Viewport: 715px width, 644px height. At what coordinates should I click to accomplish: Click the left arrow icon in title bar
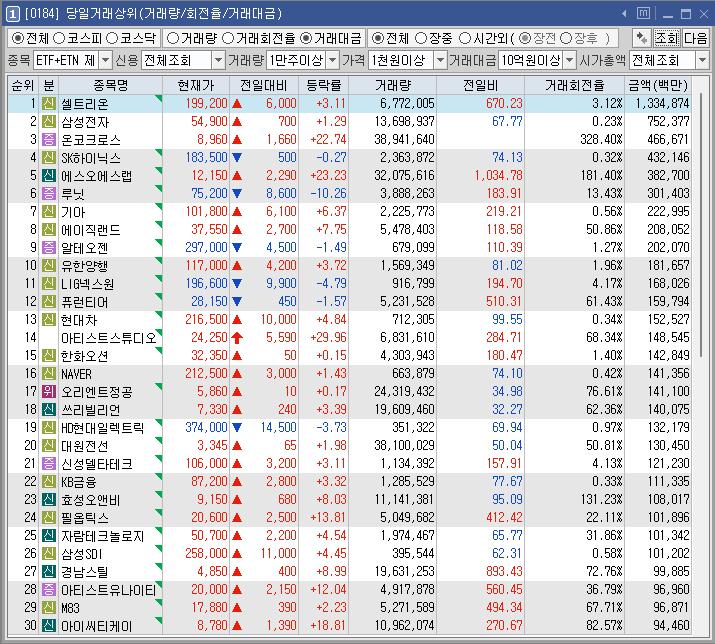[624, 14]
